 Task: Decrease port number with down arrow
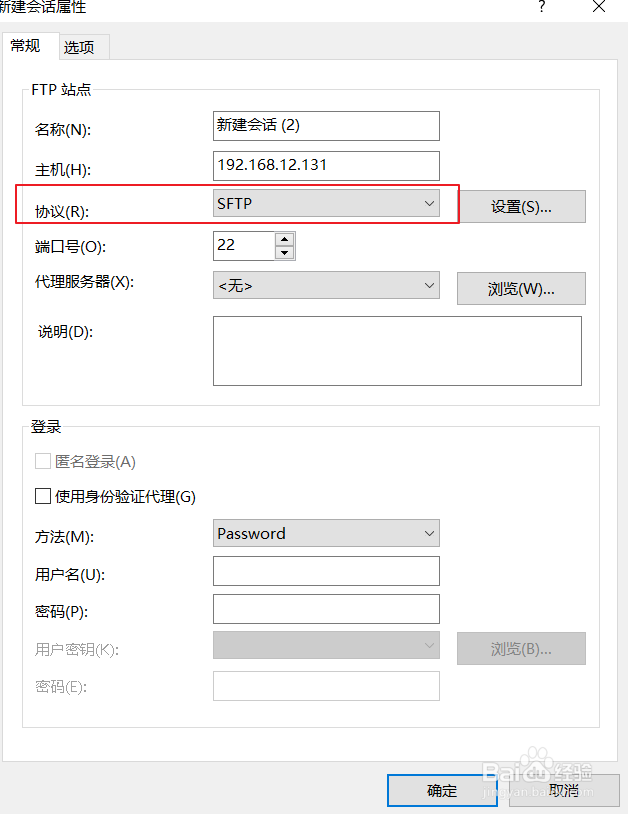coord(285,252)
